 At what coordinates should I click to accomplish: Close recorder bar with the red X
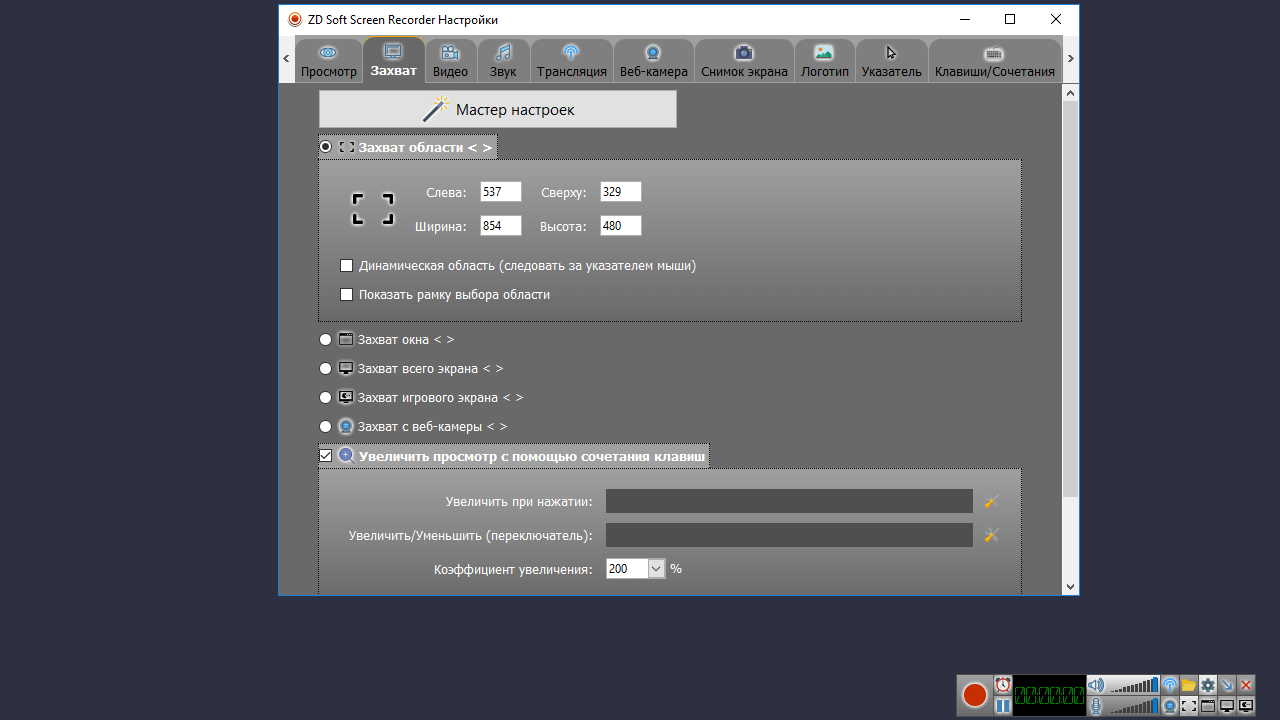(x=1246, y=685)
